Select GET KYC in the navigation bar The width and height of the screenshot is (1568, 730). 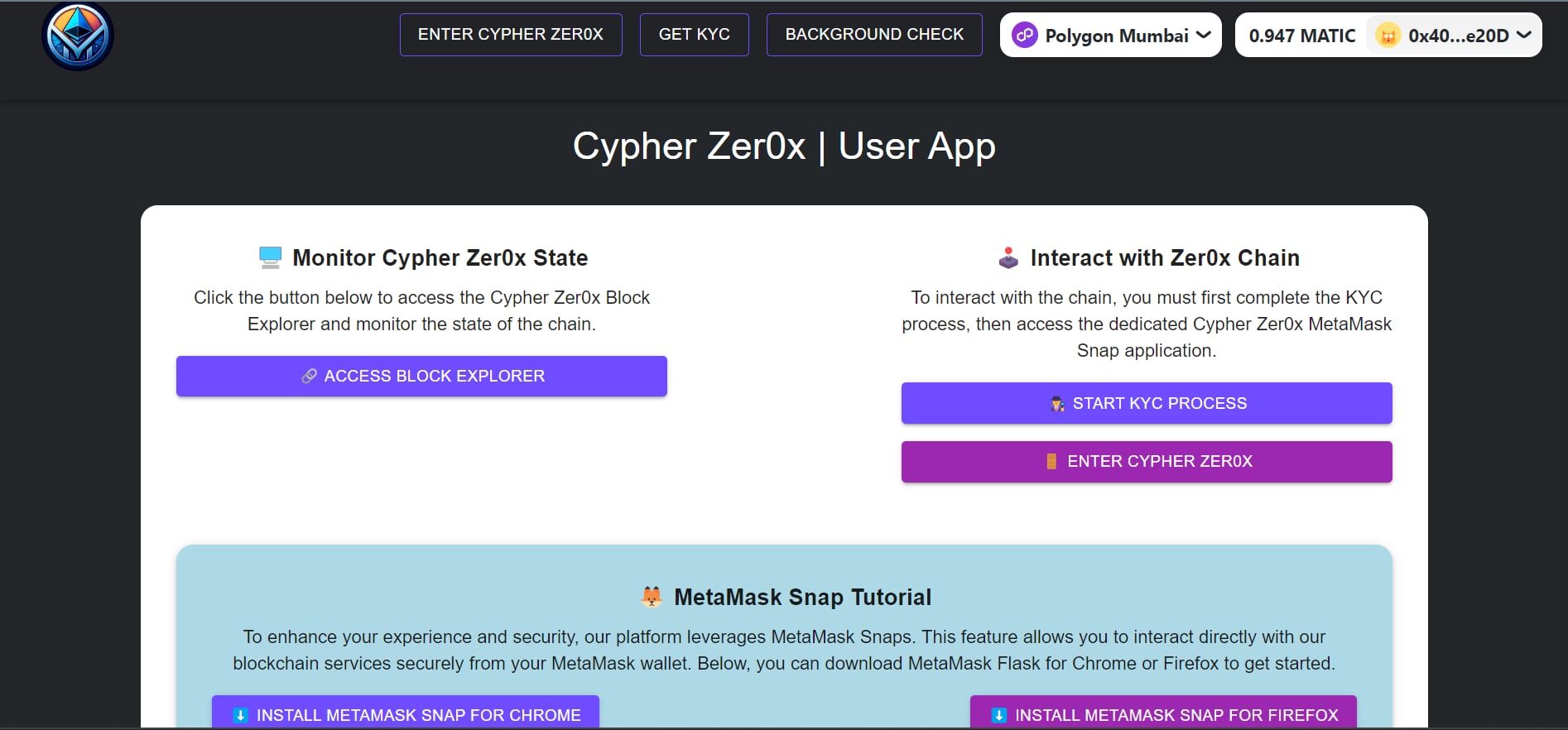pyautogui.click(x=694, y=35)
